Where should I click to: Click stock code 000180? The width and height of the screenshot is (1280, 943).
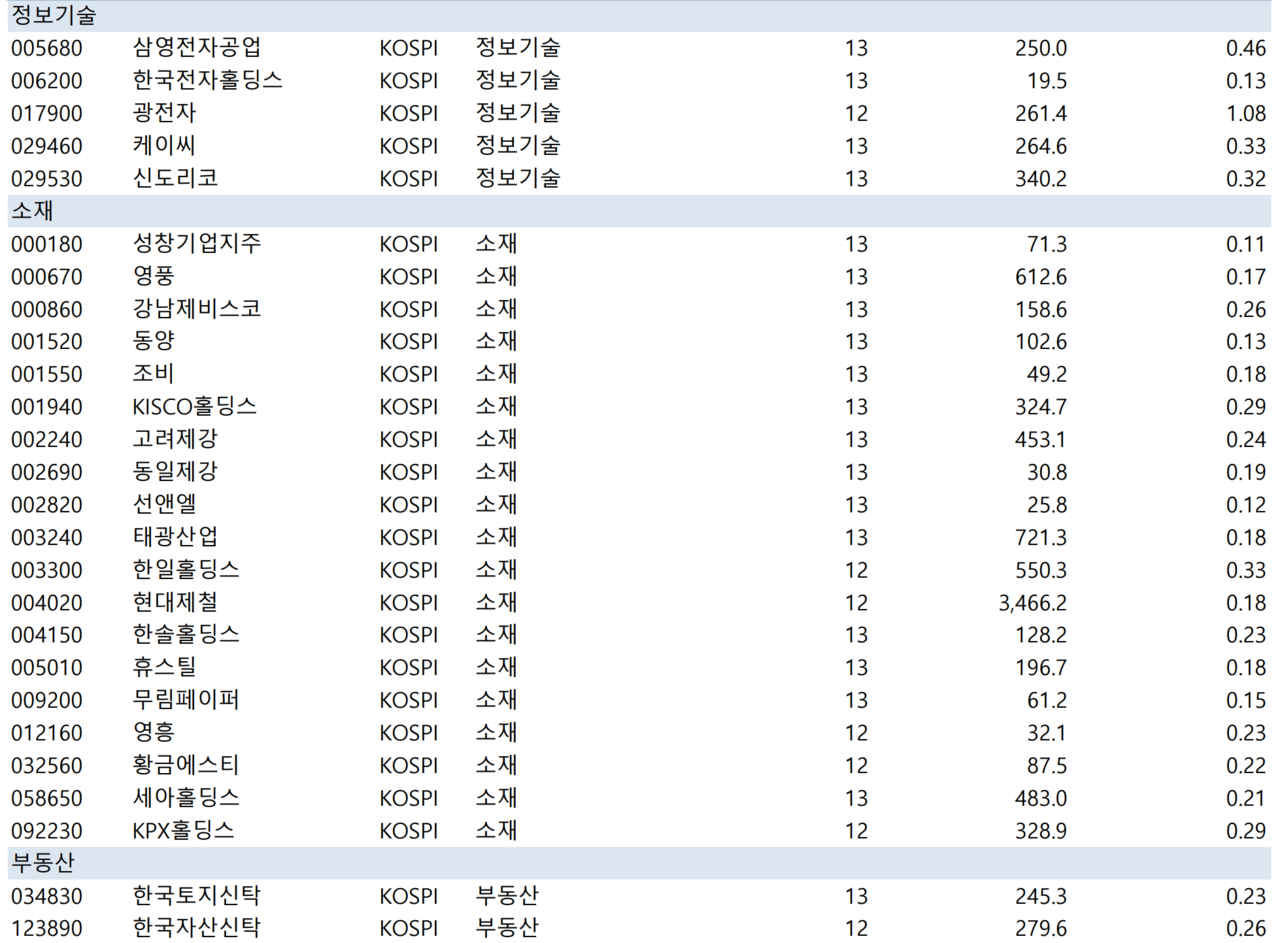[x=47, y=244]
